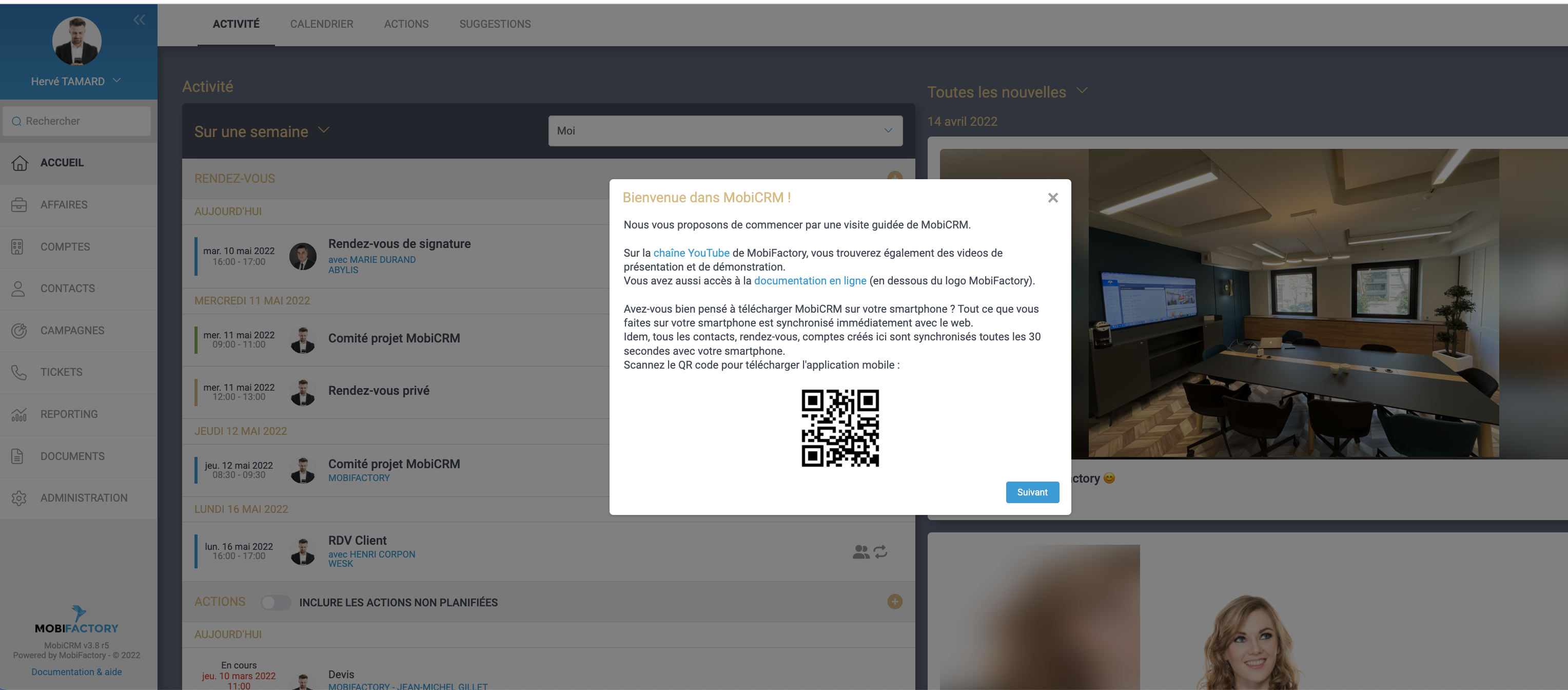Open Reporting via chart icon
1568x690 pixels.
[19, 414]
